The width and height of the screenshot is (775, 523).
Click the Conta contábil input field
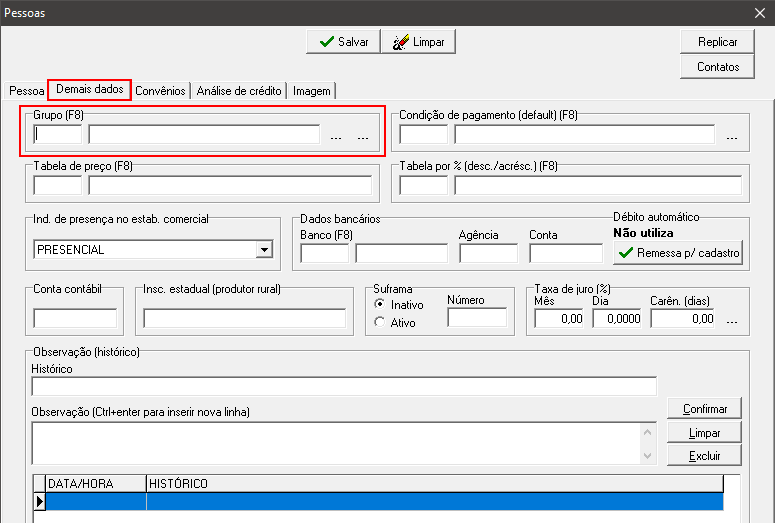pos(75,319)
